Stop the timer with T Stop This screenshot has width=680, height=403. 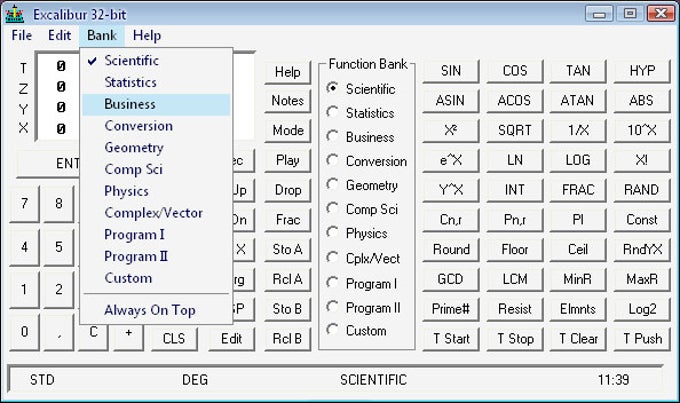point(515,339)
